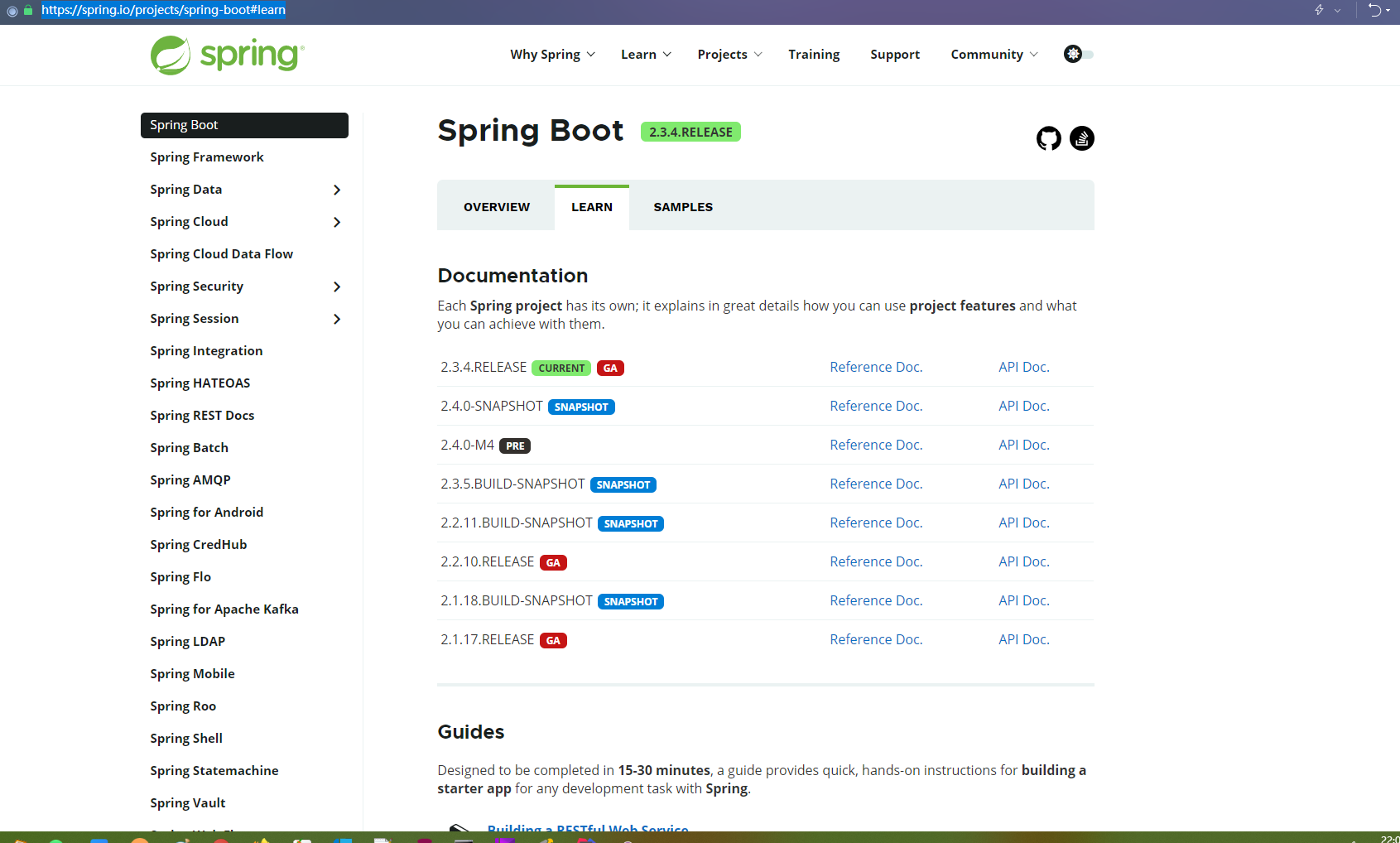This screenshot has height=843, width=1400.
Task: Open the Community dropdown menu
Action: [994, 54]
